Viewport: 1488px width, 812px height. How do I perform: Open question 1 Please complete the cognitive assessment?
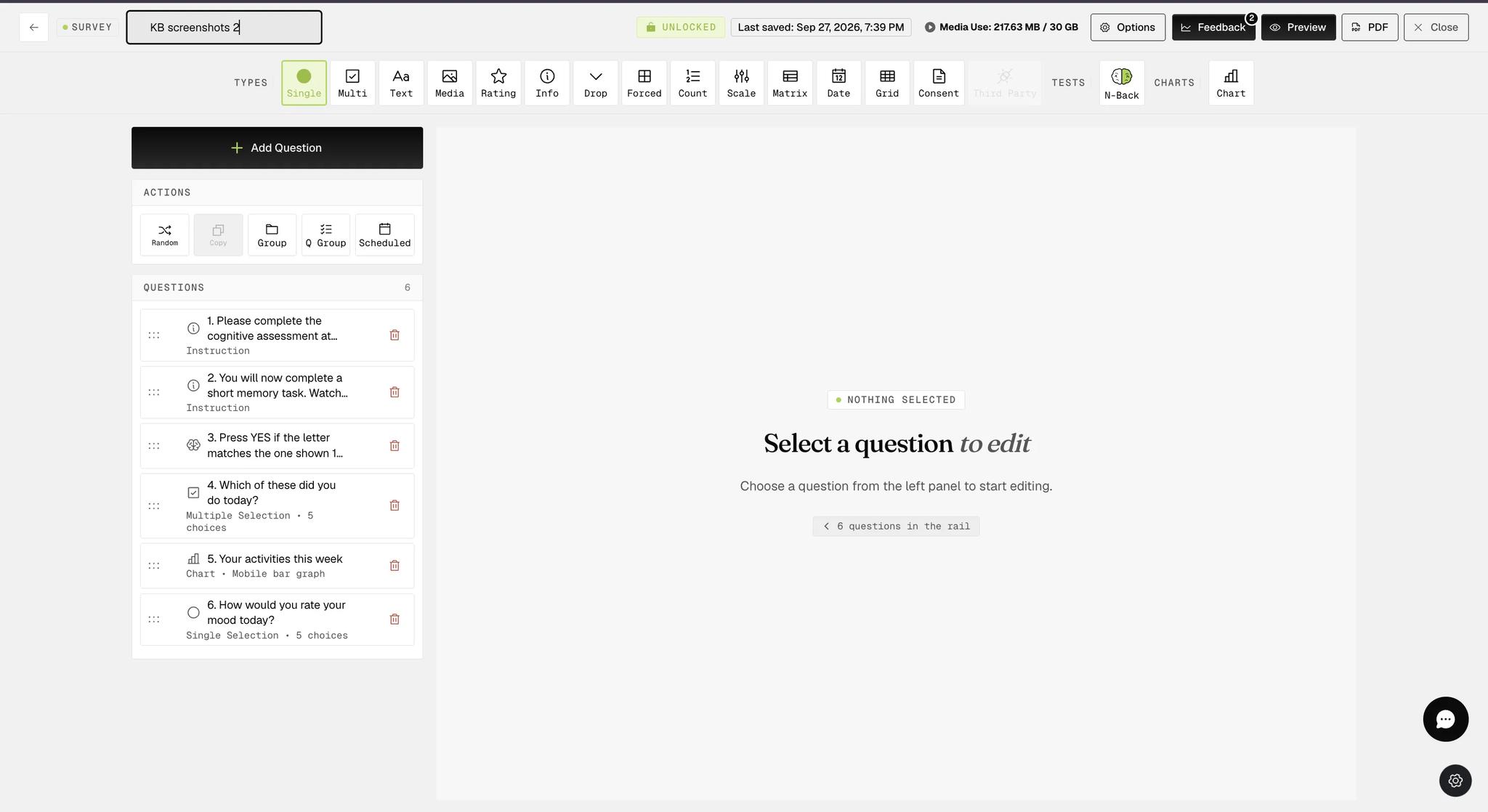(277, 336)
